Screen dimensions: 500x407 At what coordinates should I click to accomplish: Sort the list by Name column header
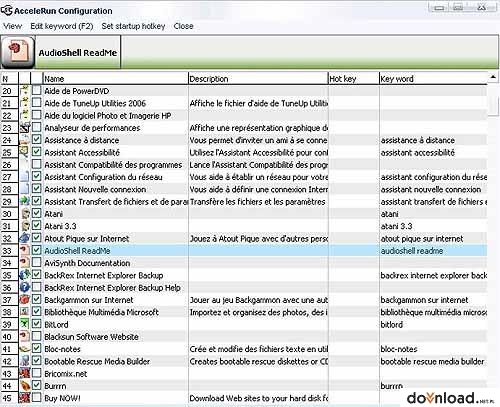pyautogui.click(x=116, y=79)
